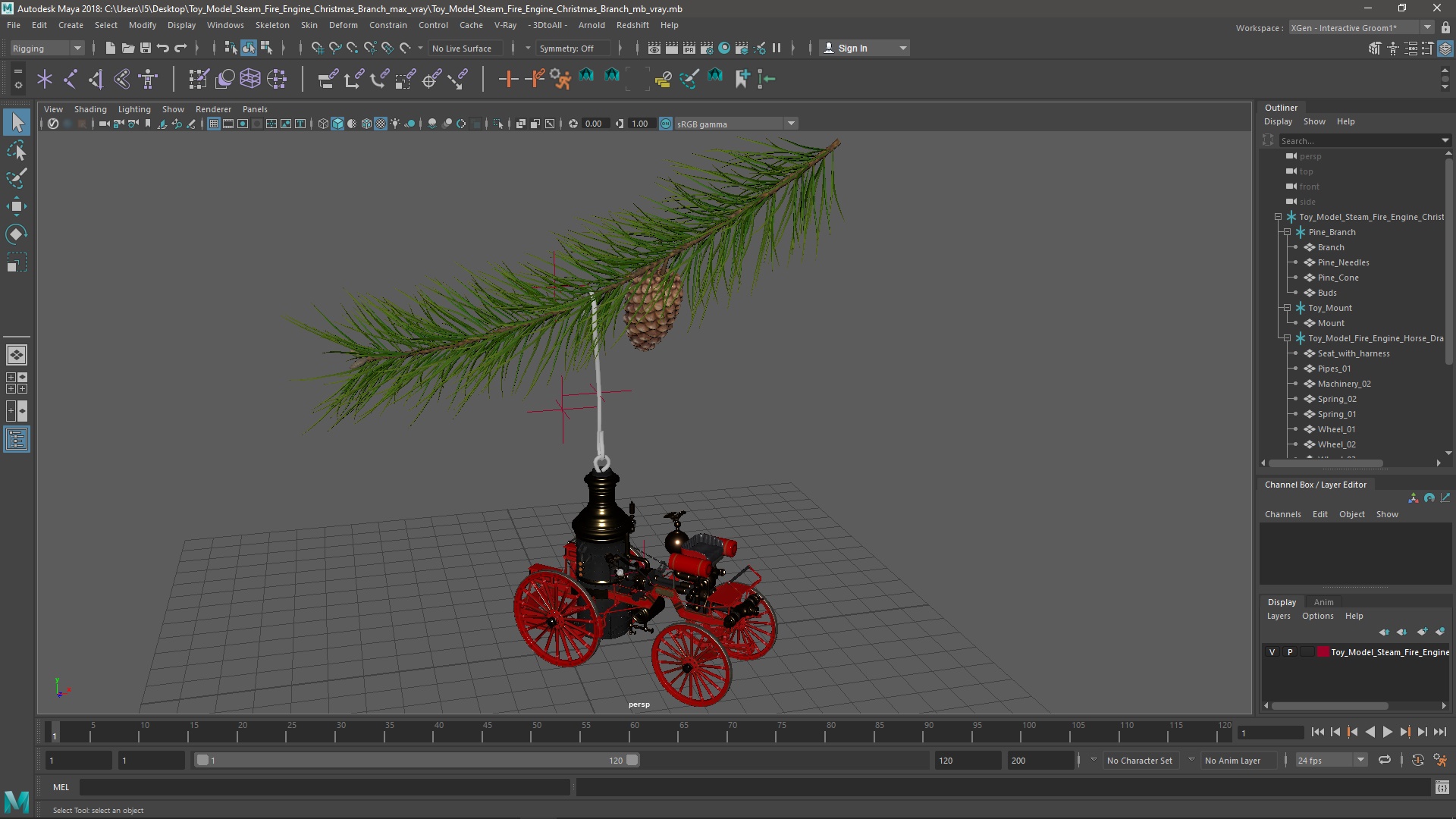Click the HumanIK running figure icon

(560, 78)
